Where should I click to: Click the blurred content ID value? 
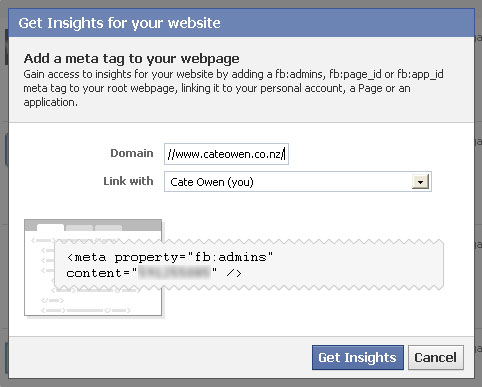[174, 273]
